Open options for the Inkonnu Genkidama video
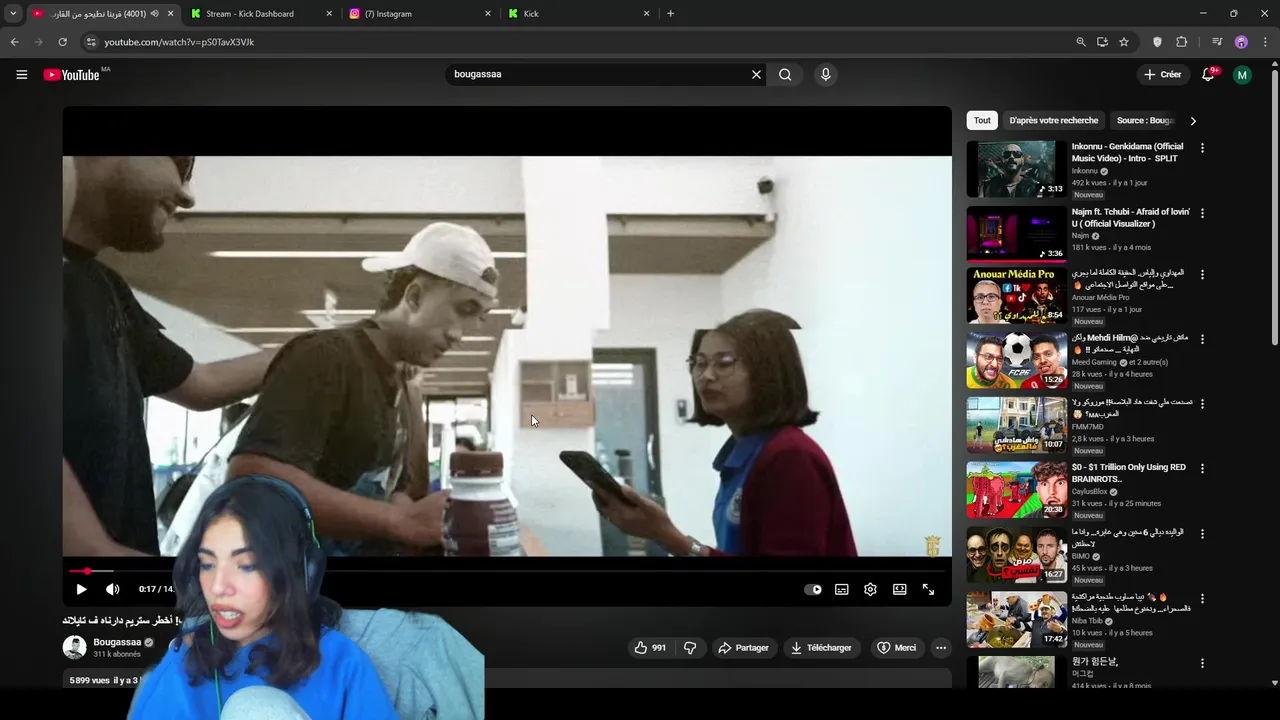The height and width of the screenshot is (720, 1280). pos(1202,148)
